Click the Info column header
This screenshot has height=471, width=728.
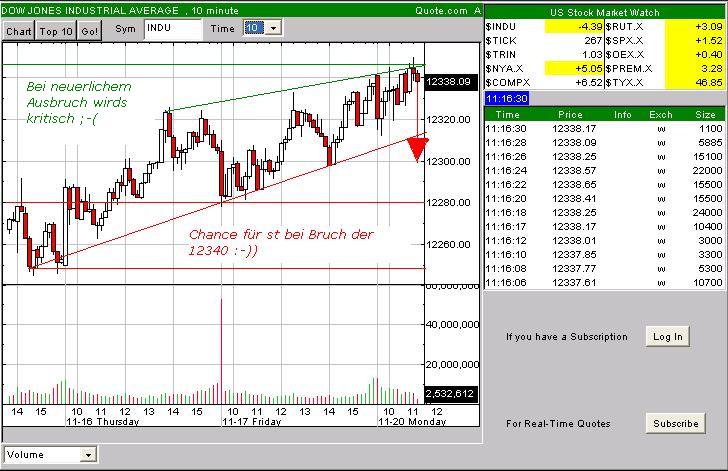[x=623, y=114]
